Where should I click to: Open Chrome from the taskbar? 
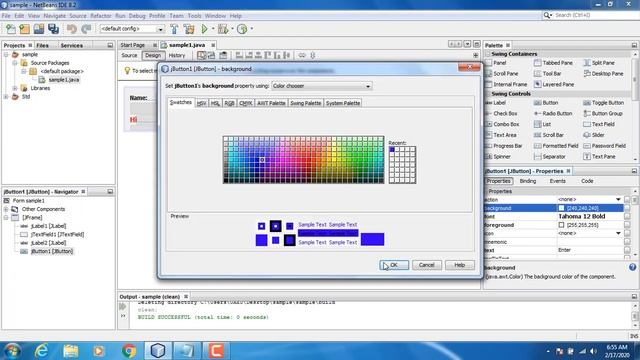(129, 351)
